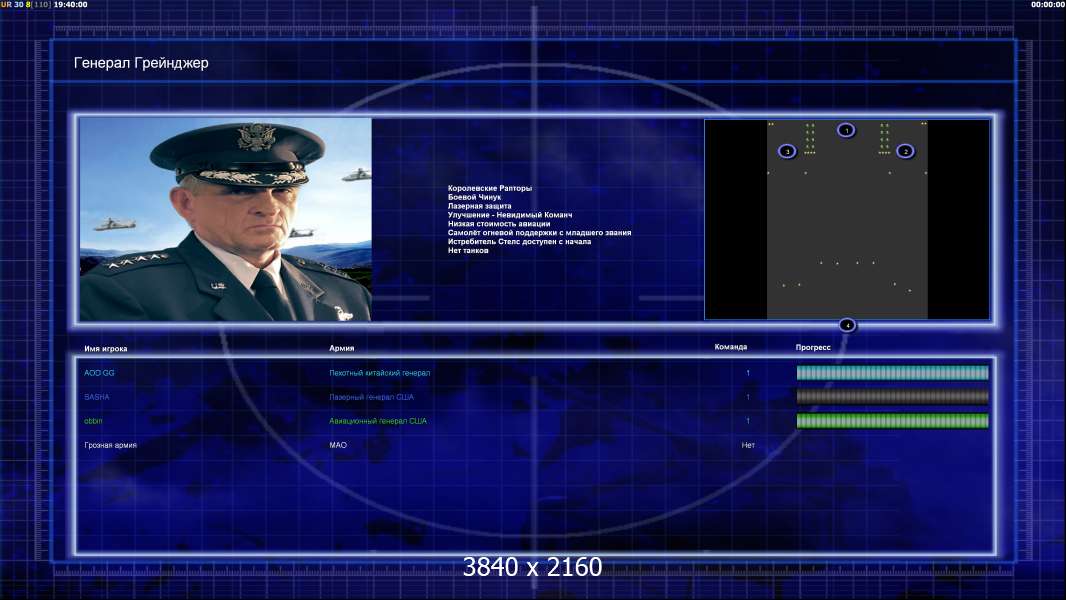This screenshot has width=1066, height=600.
Task: Click the clock reading 19:40:00
Action: (71, 4)
